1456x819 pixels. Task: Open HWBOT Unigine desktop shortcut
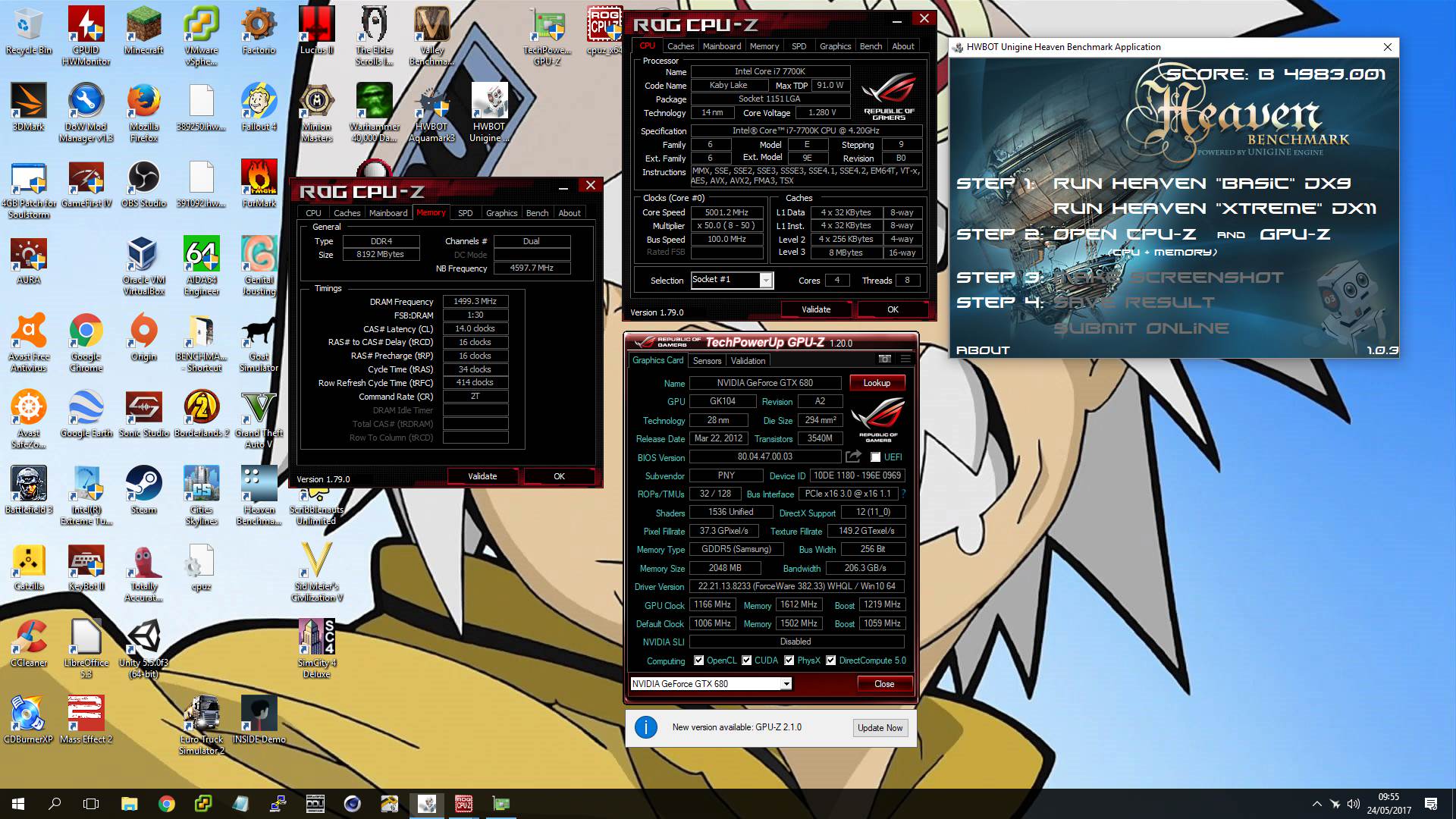(x=489, y=112)
